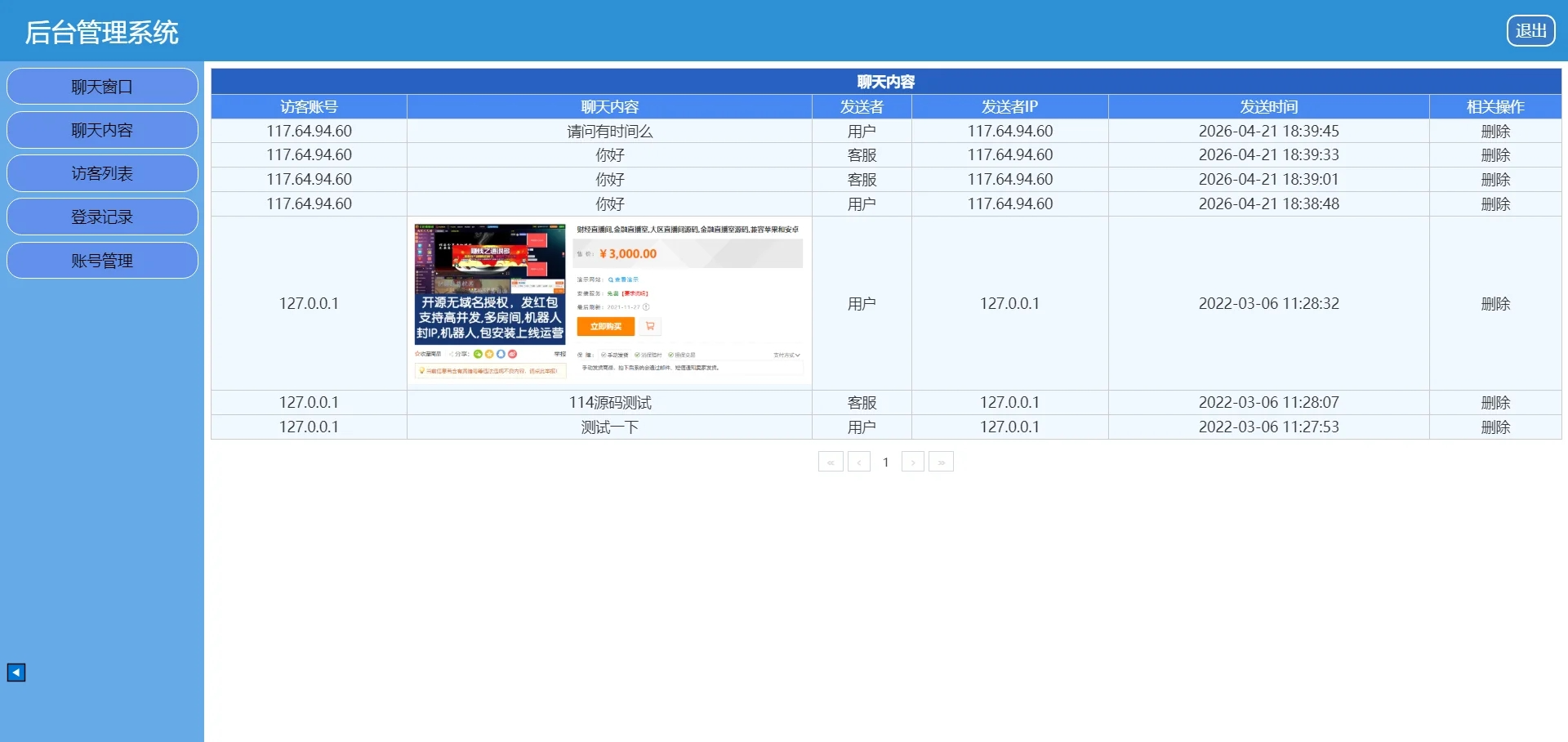Click the shopping cart icon in the chat image
The width and height of the screenshot is (1568, 742).
[x=650, y=327]
